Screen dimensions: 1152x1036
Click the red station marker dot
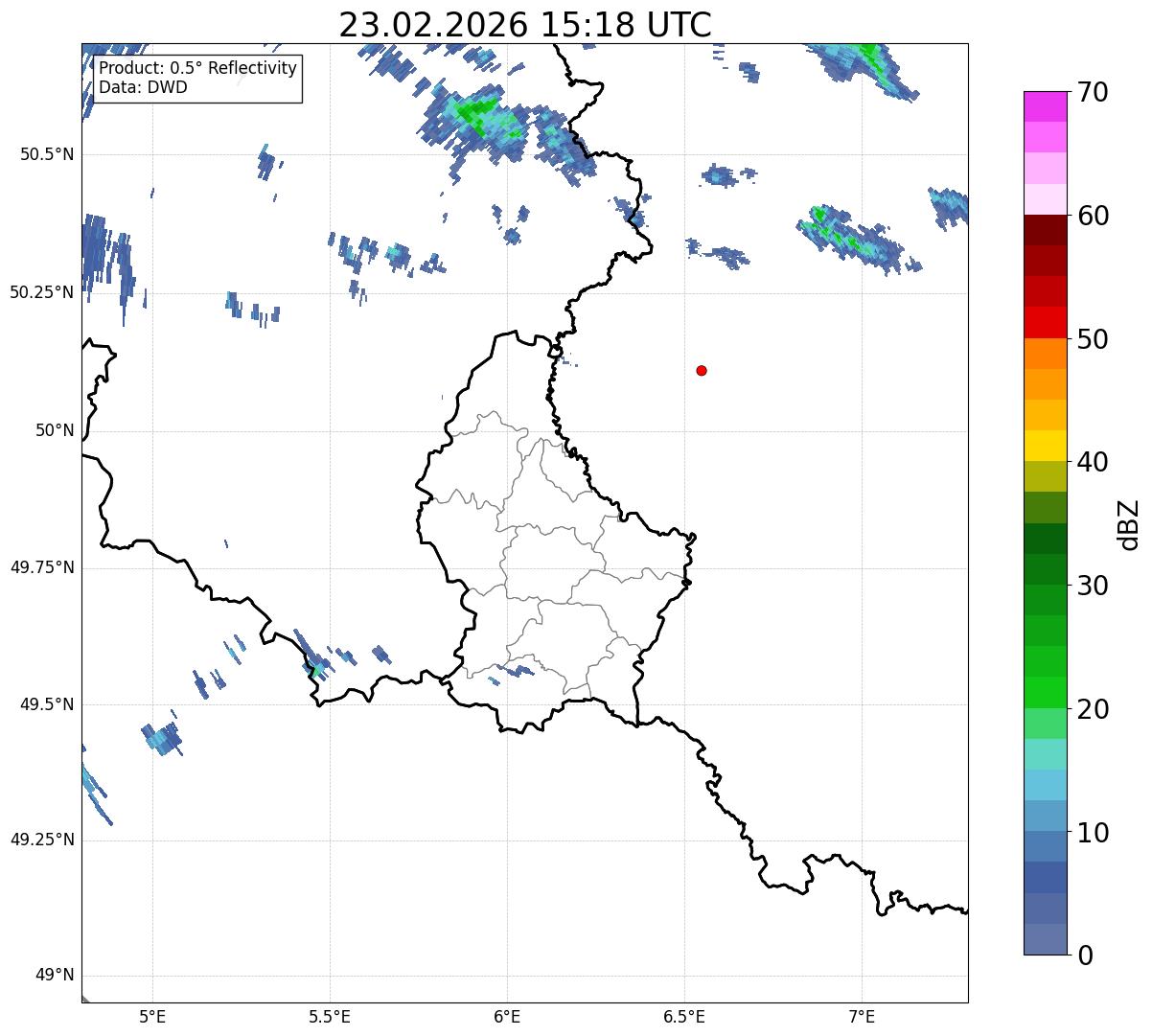click(702, 370)
